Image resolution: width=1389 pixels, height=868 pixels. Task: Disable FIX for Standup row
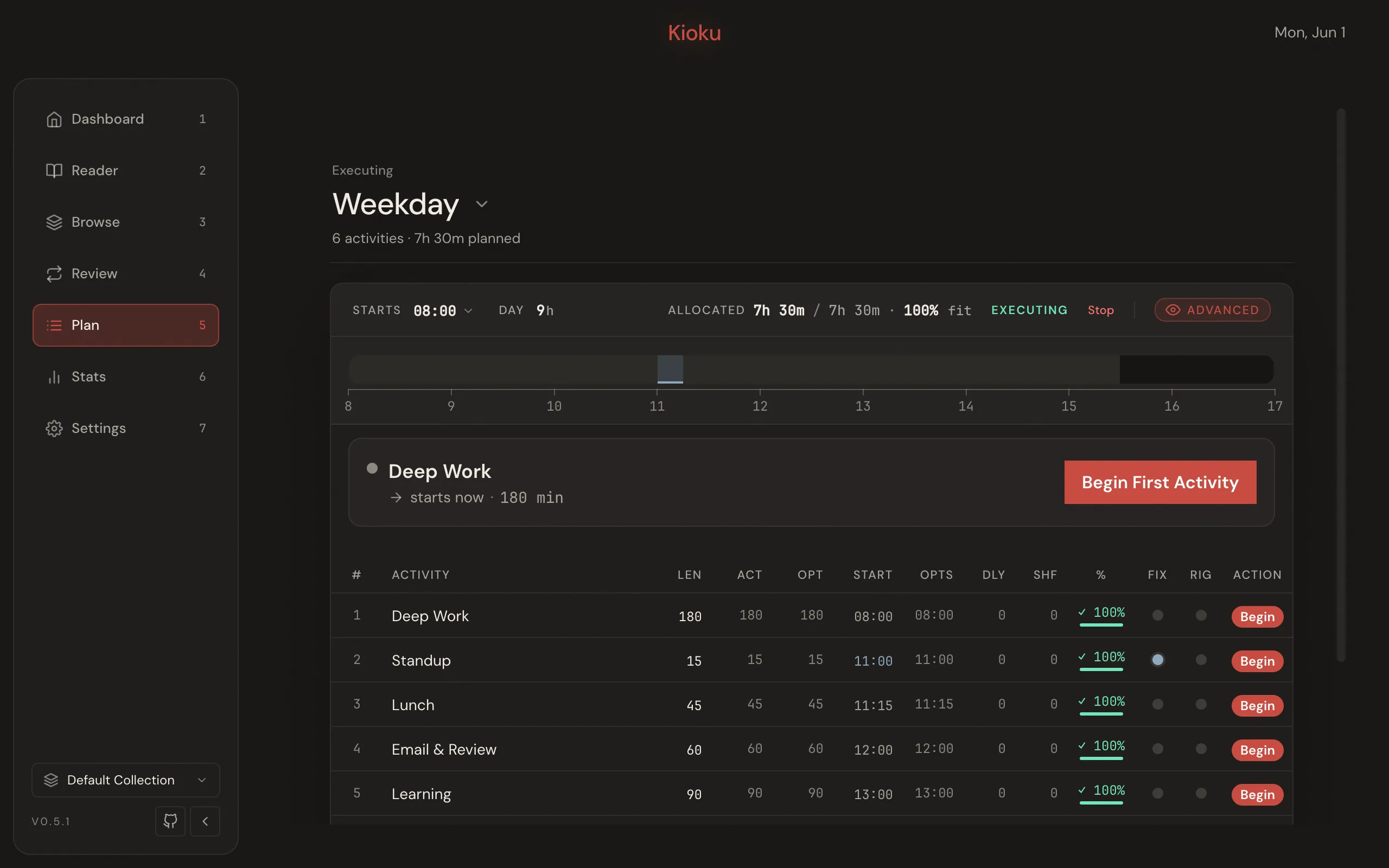[x=1158, y=660]
